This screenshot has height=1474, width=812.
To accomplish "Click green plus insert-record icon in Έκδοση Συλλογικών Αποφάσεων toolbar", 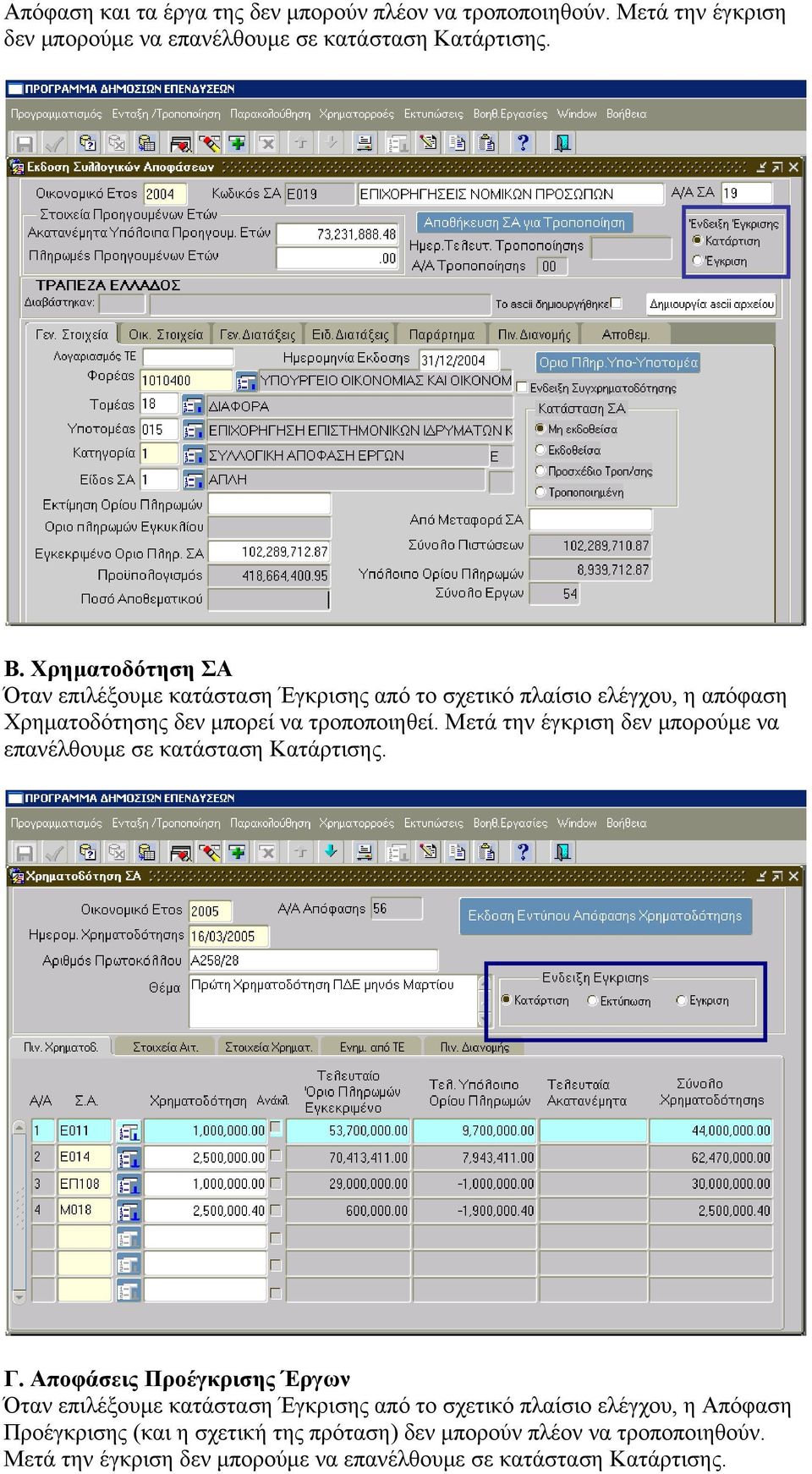I will 237,143.
